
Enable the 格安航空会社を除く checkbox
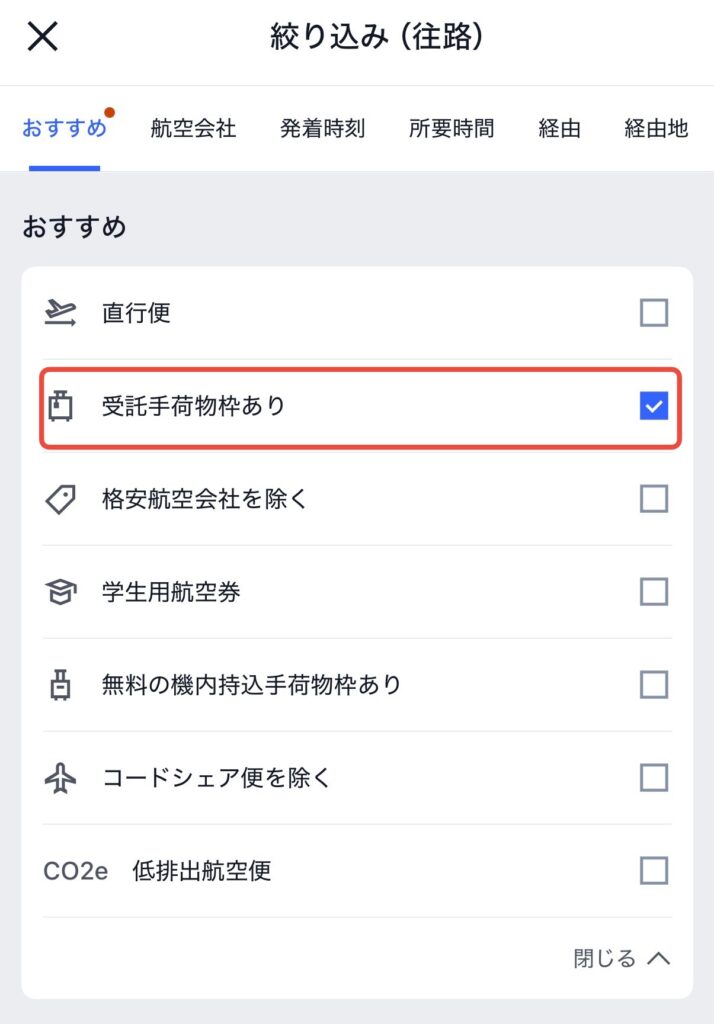tap(654, 499)
